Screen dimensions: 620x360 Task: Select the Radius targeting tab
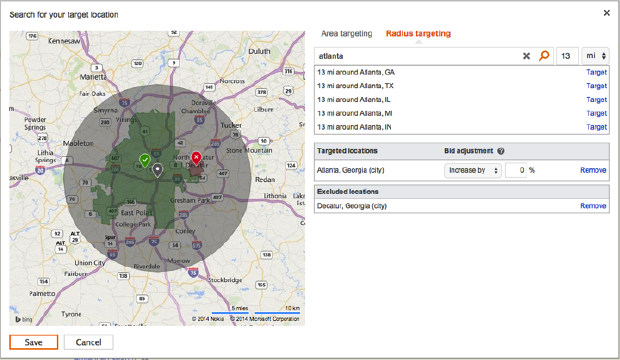pyautogui.click(x=418, y=34)
